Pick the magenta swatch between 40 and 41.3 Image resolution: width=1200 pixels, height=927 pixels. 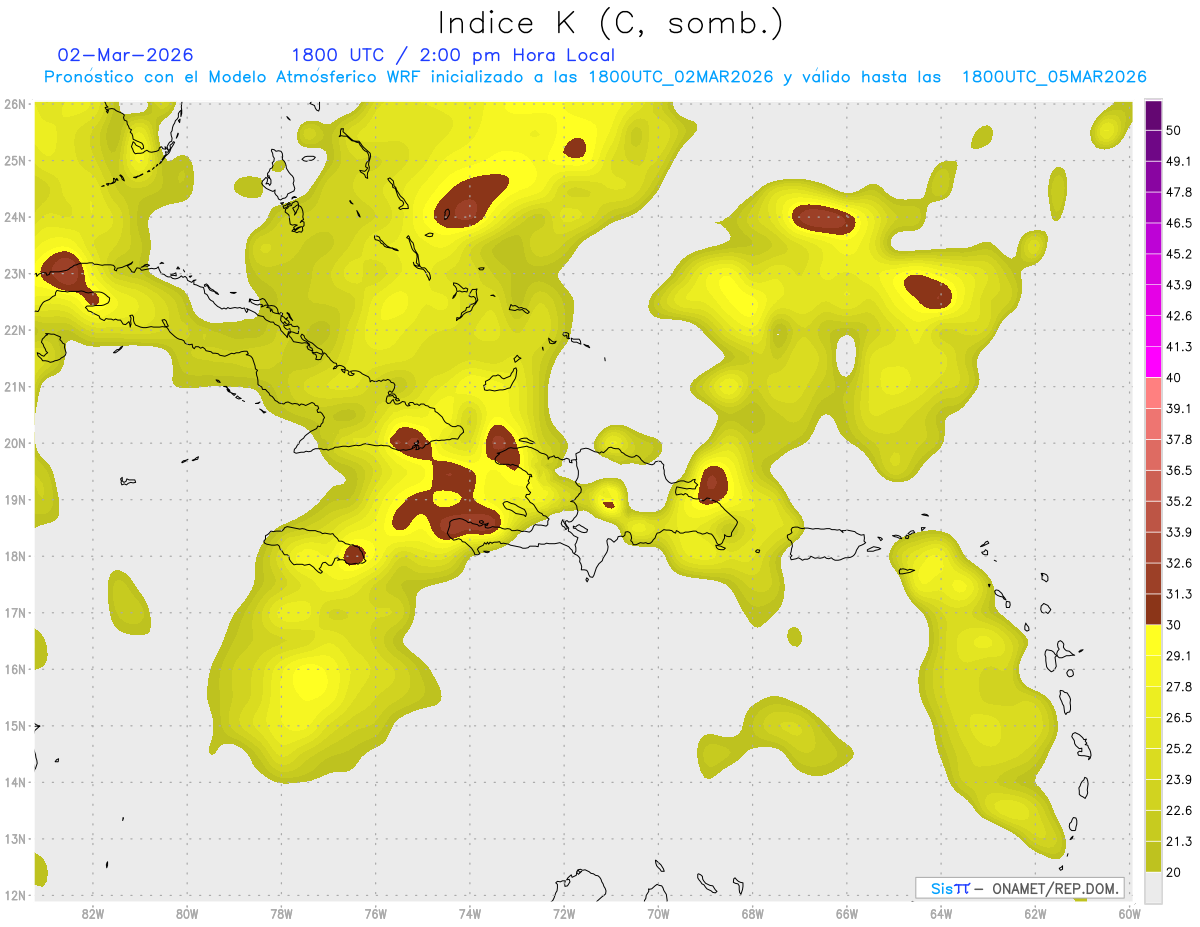1153,361
